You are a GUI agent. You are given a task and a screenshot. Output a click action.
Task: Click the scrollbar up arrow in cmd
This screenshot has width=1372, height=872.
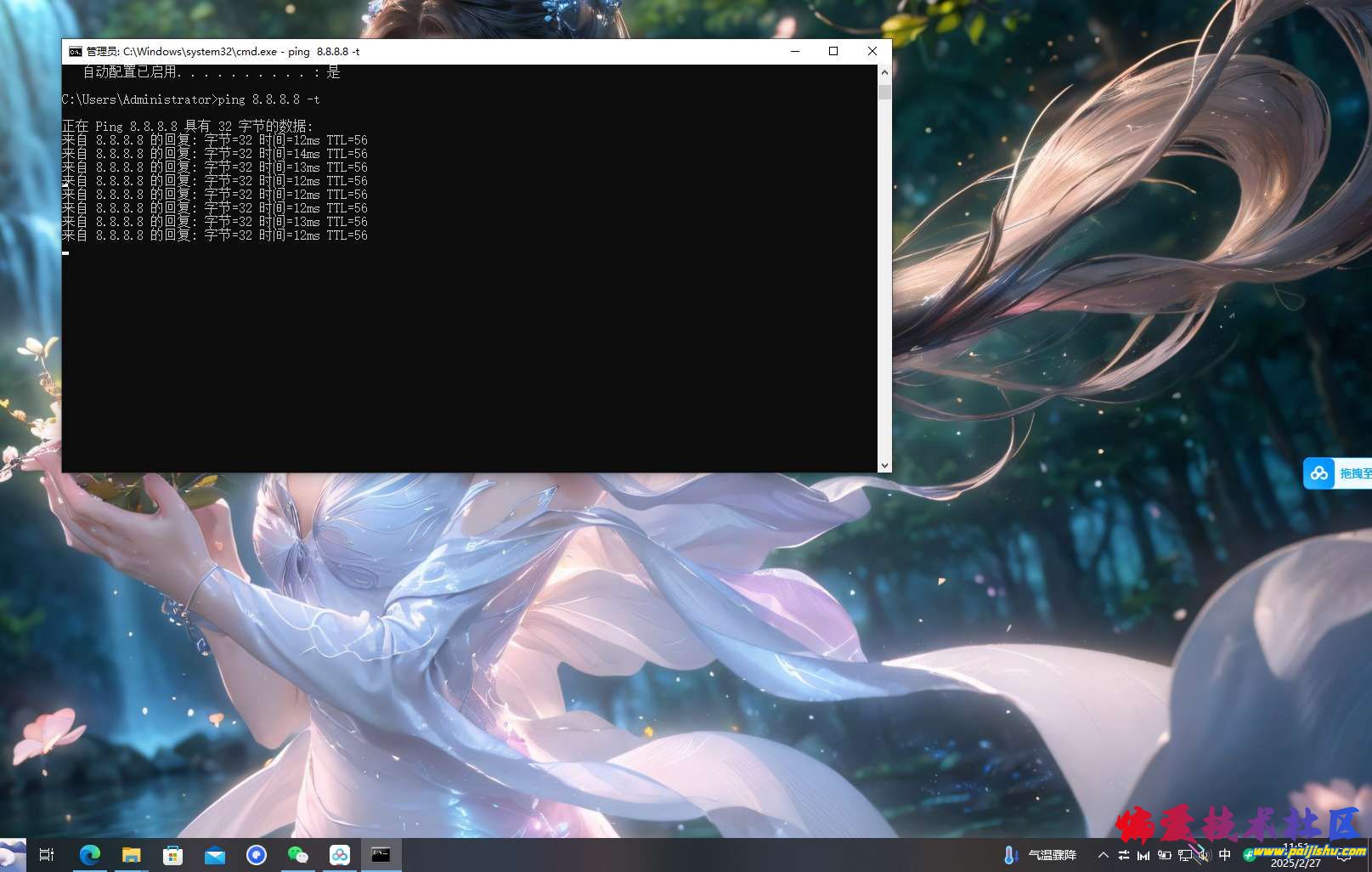(x=884, y=72)
